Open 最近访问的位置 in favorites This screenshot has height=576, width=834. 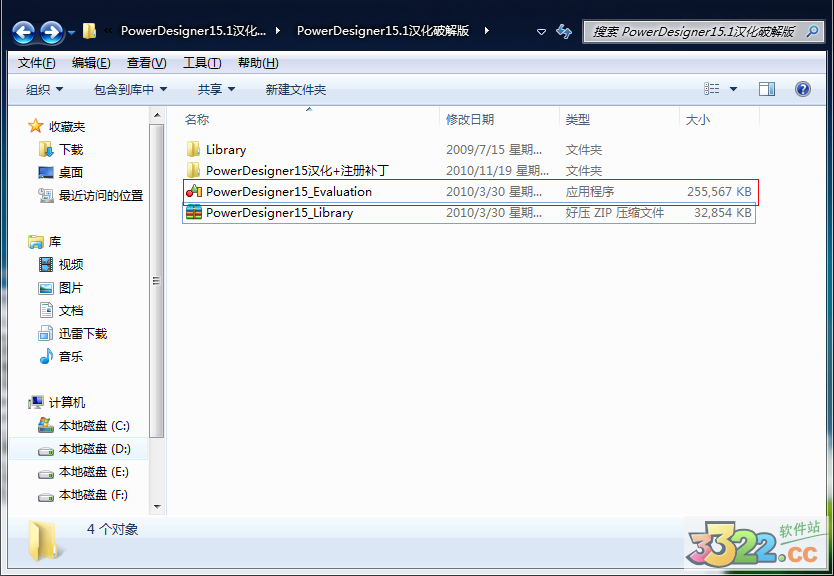tap(101, 196)
